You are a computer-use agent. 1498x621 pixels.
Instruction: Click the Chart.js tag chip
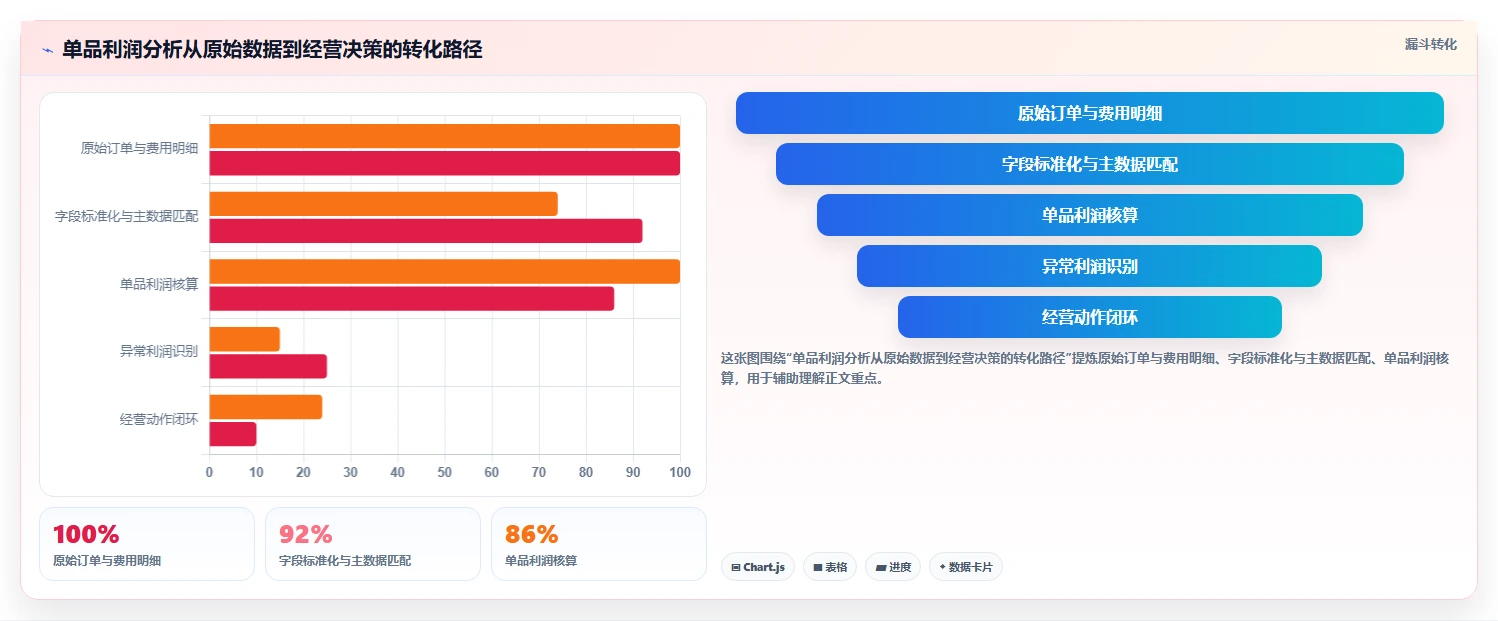(x=758, y=567)
